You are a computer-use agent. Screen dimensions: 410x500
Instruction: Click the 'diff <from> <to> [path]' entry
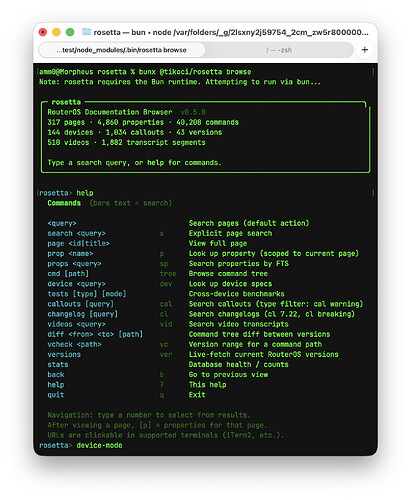tap(95, 334)
